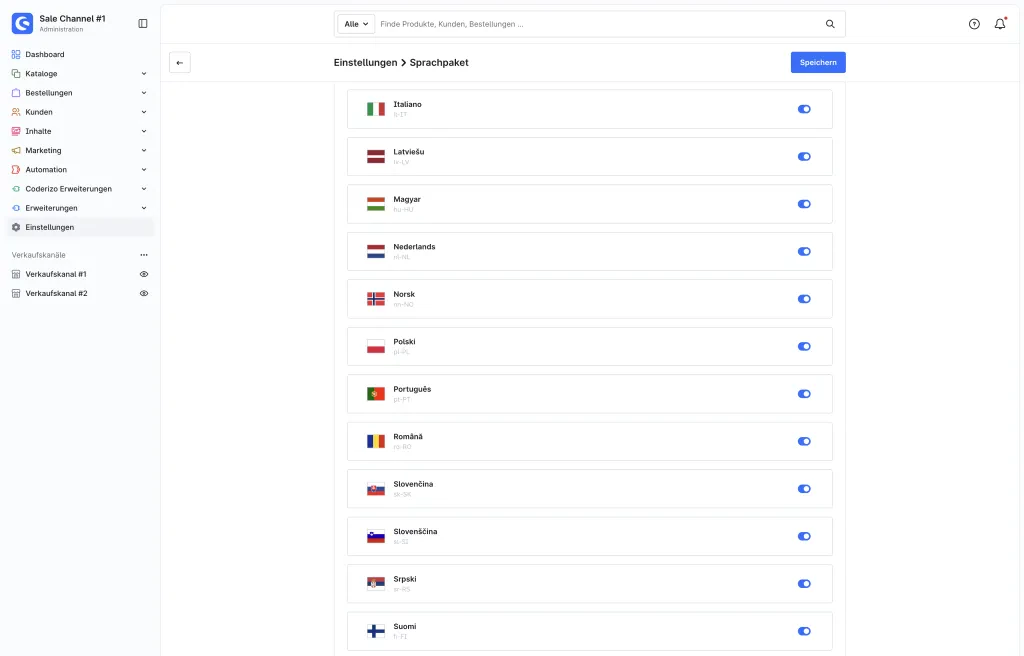The width and height of the screenshot is (1024, 656).
Task: Open the sales channels three-dots menu
Action: [x=144, y=255]
